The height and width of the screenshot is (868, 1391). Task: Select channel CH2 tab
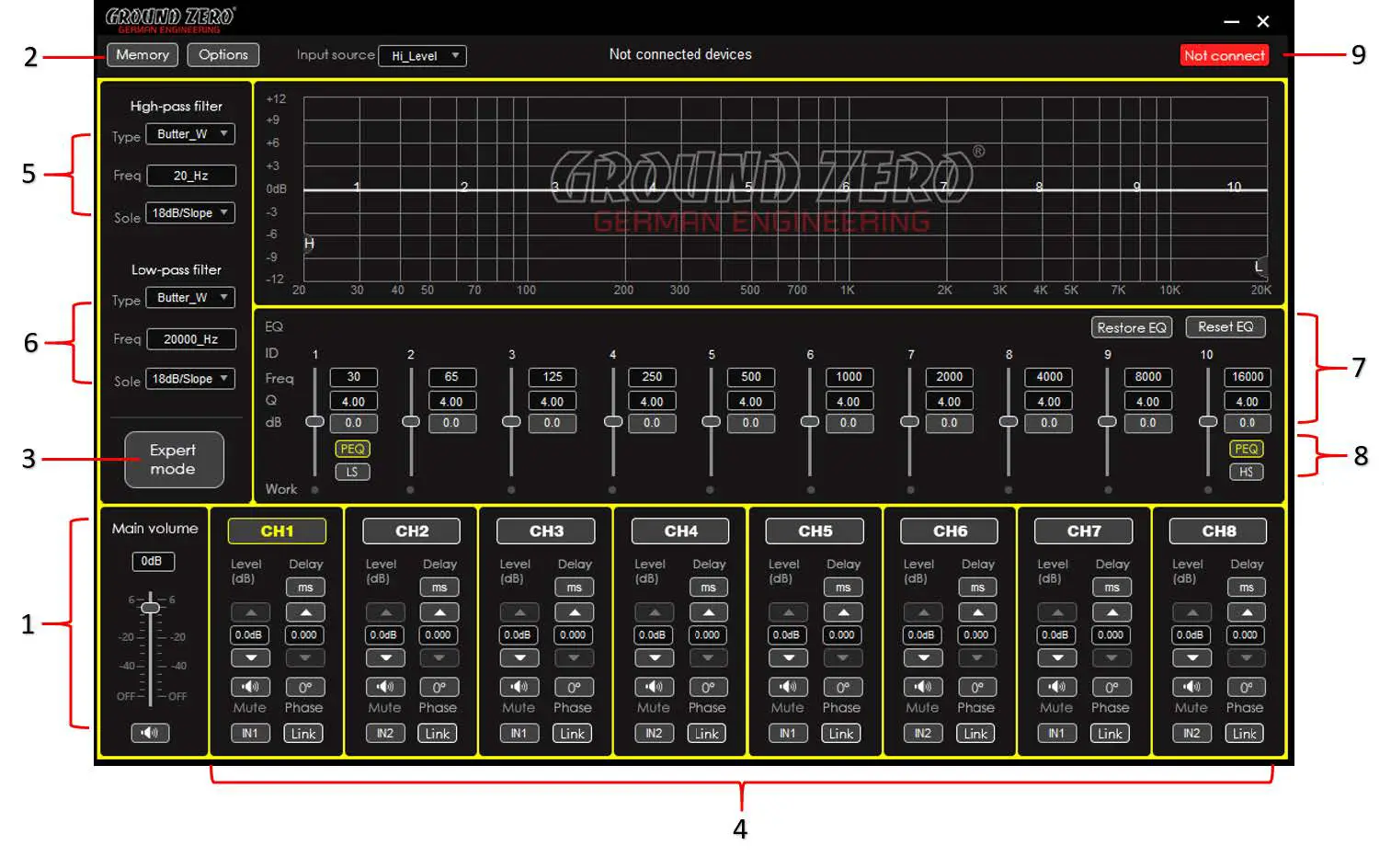pos(412,531)
